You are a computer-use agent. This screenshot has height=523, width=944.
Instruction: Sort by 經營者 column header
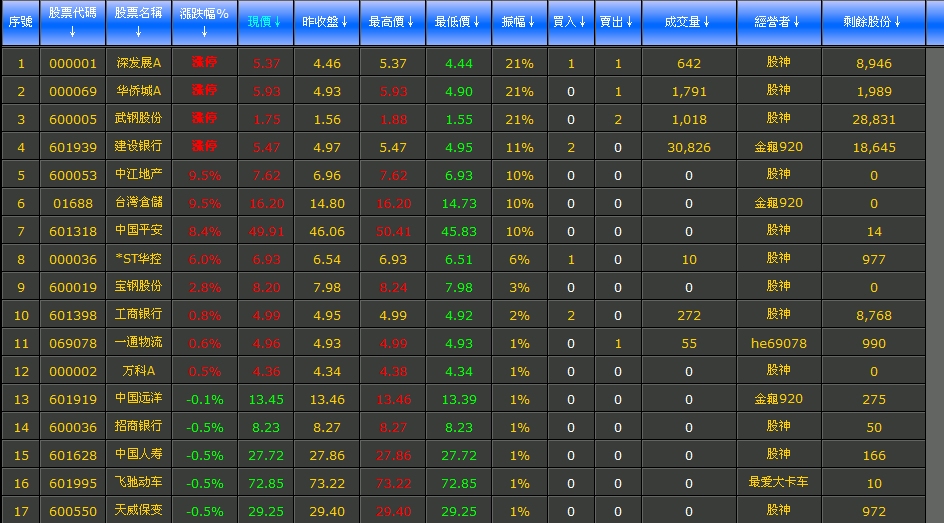(778, 22)
